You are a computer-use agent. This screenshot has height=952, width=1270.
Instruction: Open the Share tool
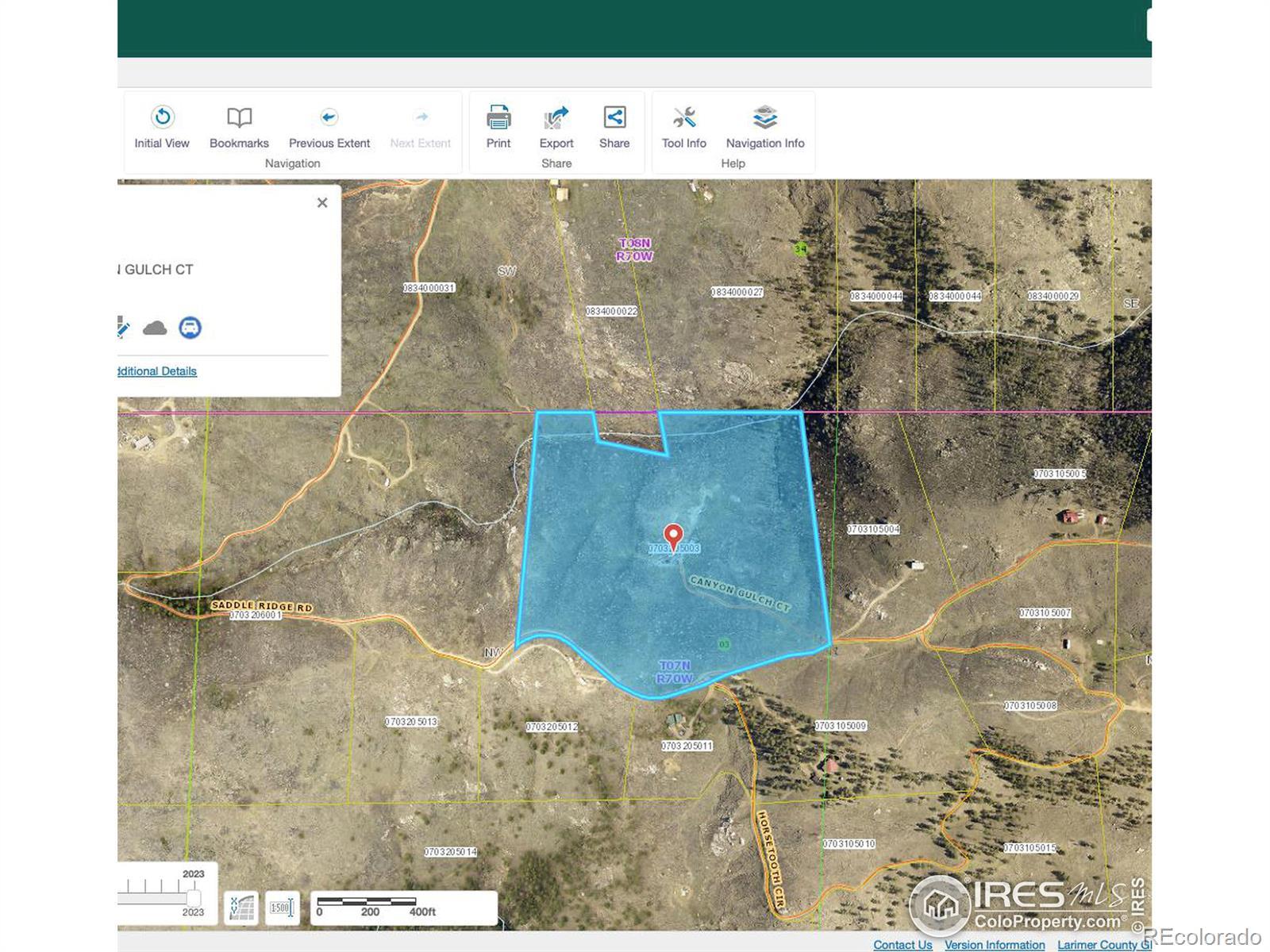click(614, 127)
